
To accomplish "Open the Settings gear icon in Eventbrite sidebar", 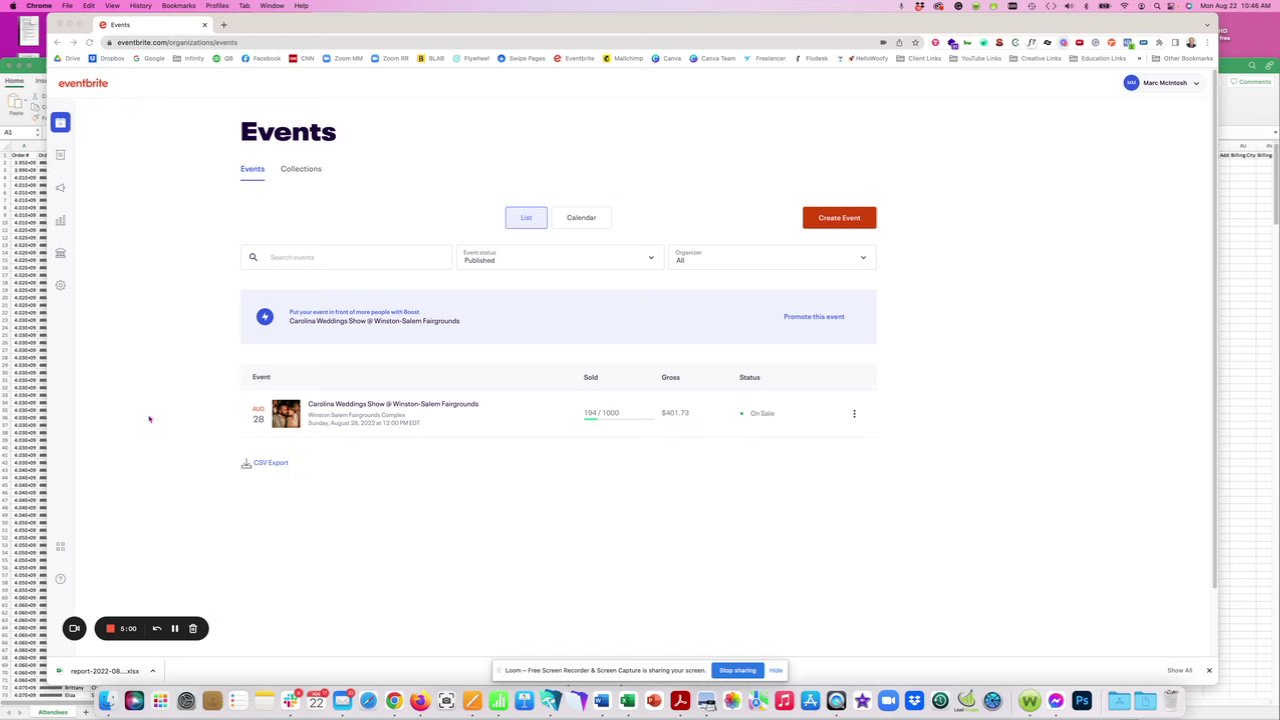I will [x=60, y=286].
